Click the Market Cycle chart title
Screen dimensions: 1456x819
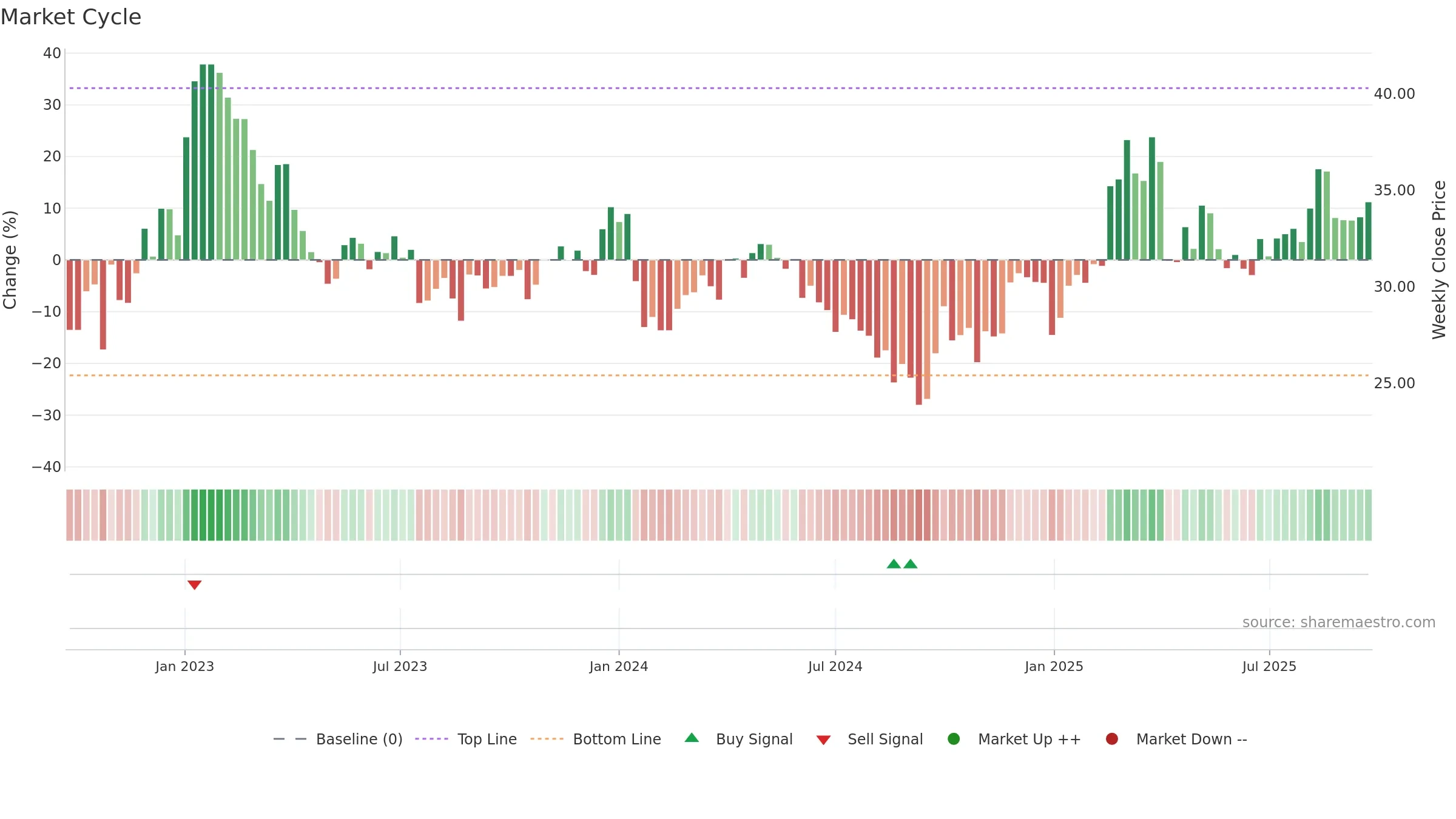point(71,17)
